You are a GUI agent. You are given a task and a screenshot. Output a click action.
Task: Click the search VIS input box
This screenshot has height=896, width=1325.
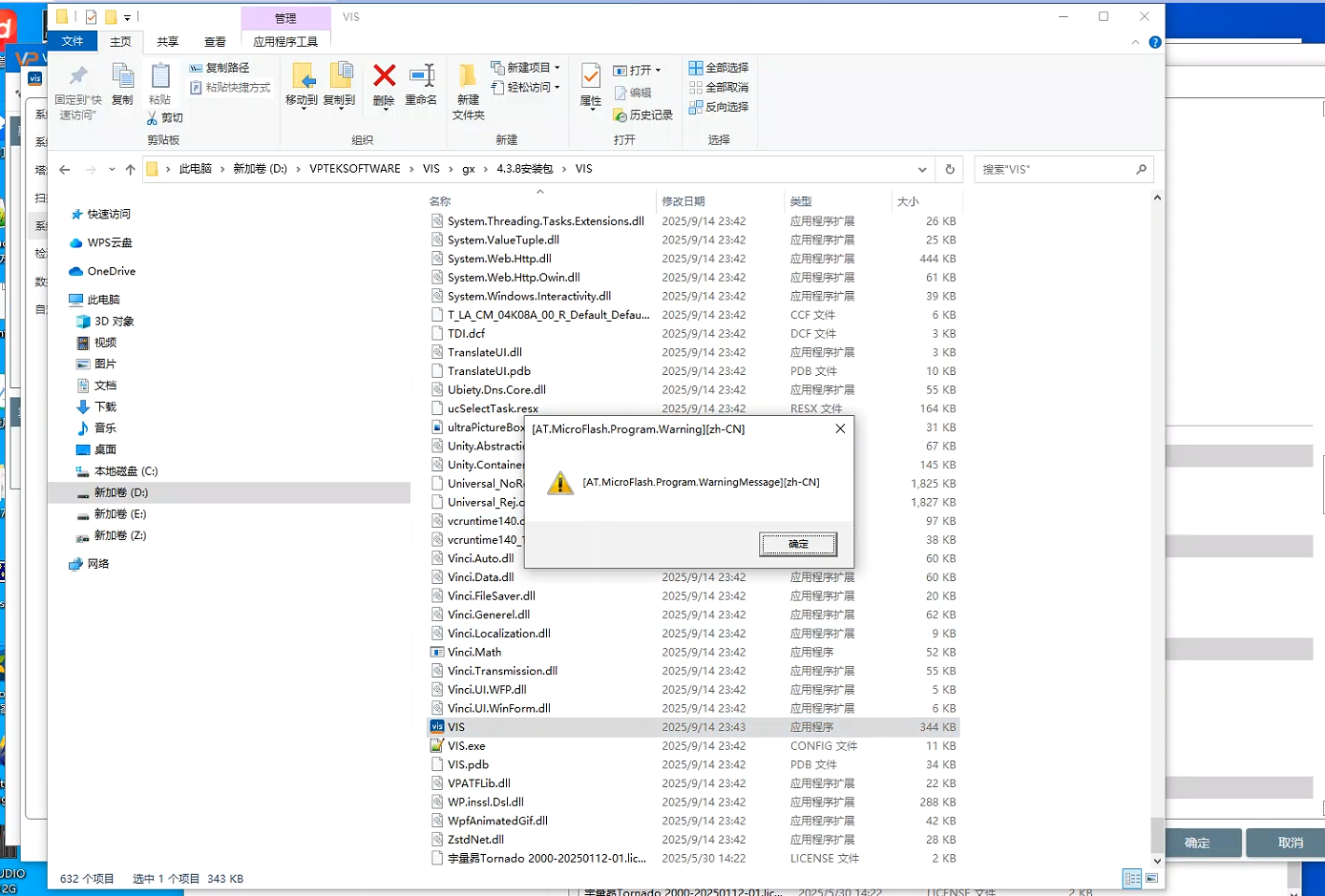point(1055,169)
